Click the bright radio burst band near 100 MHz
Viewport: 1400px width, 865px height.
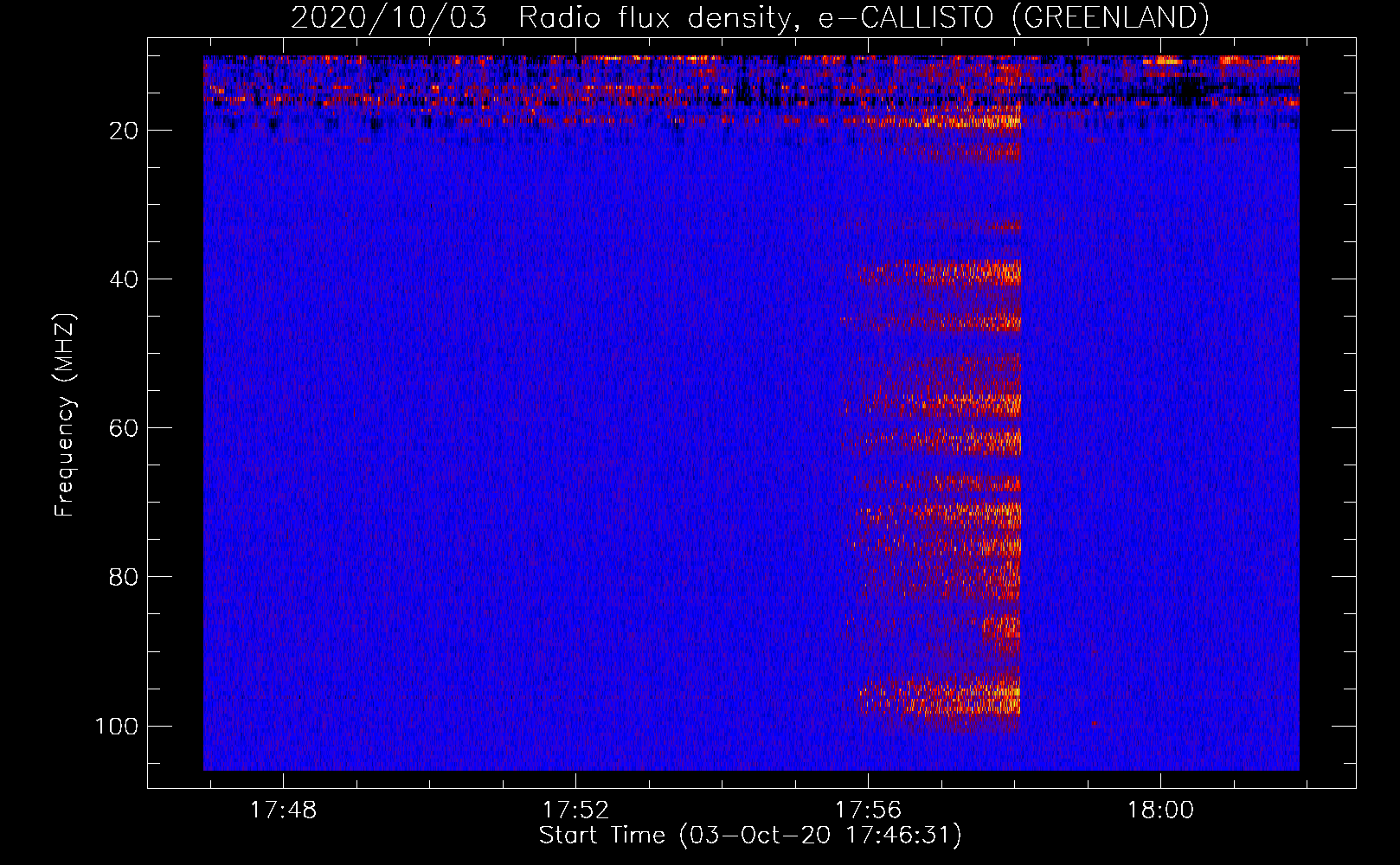939,699
